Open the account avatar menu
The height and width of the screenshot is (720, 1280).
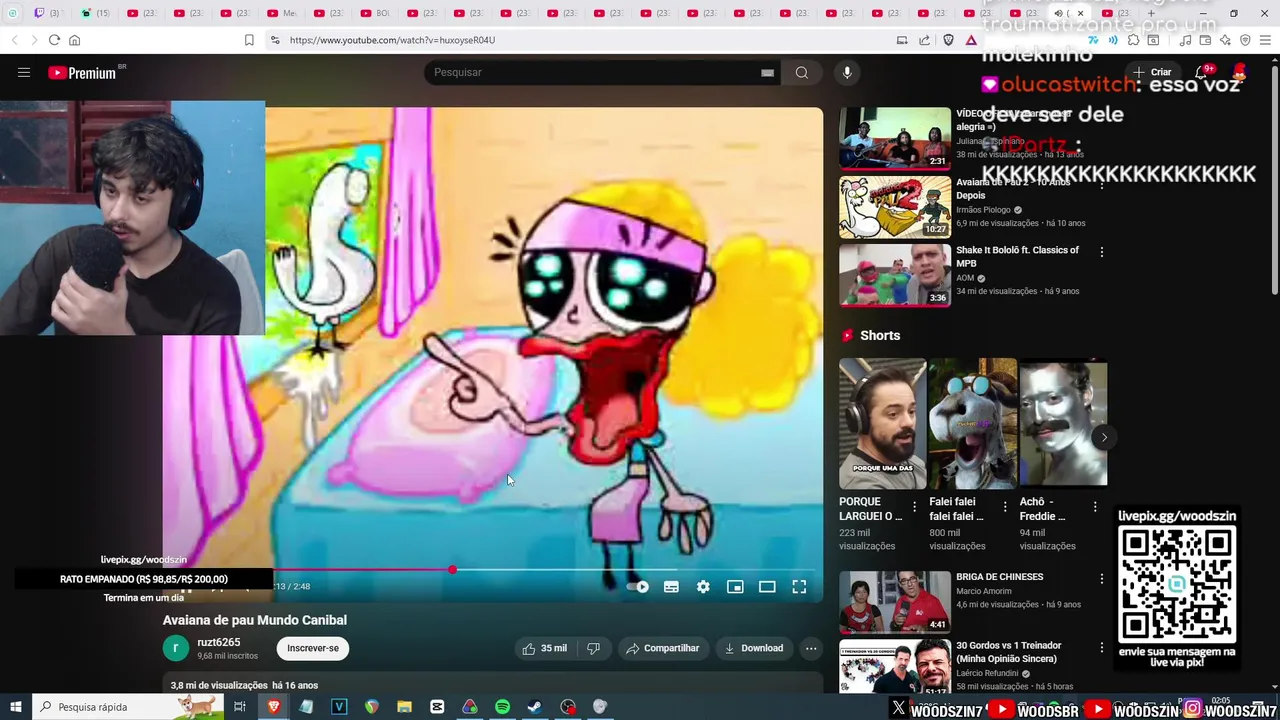(1240, 72)
